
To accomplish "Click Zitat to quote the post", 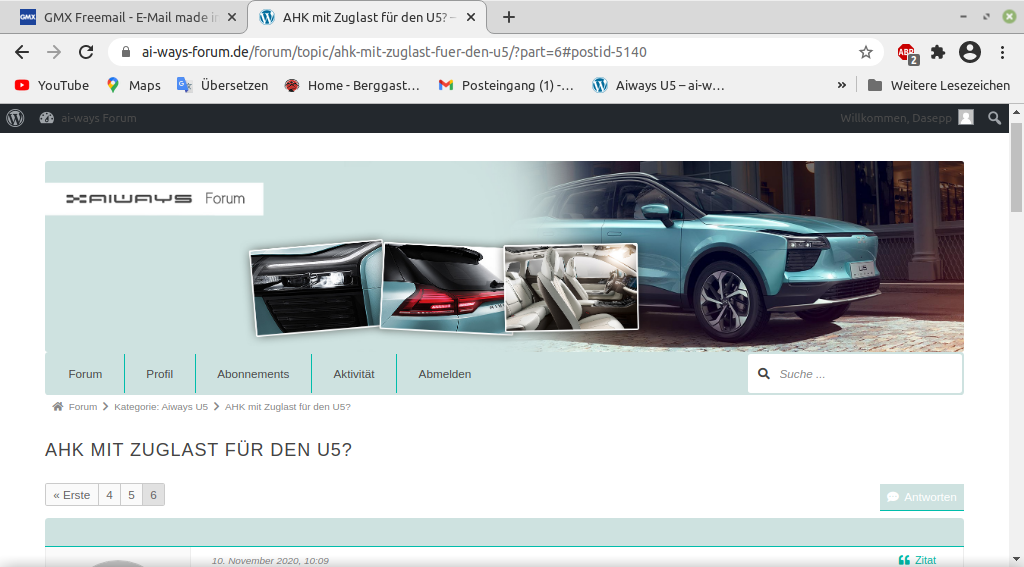I will 918,560.
